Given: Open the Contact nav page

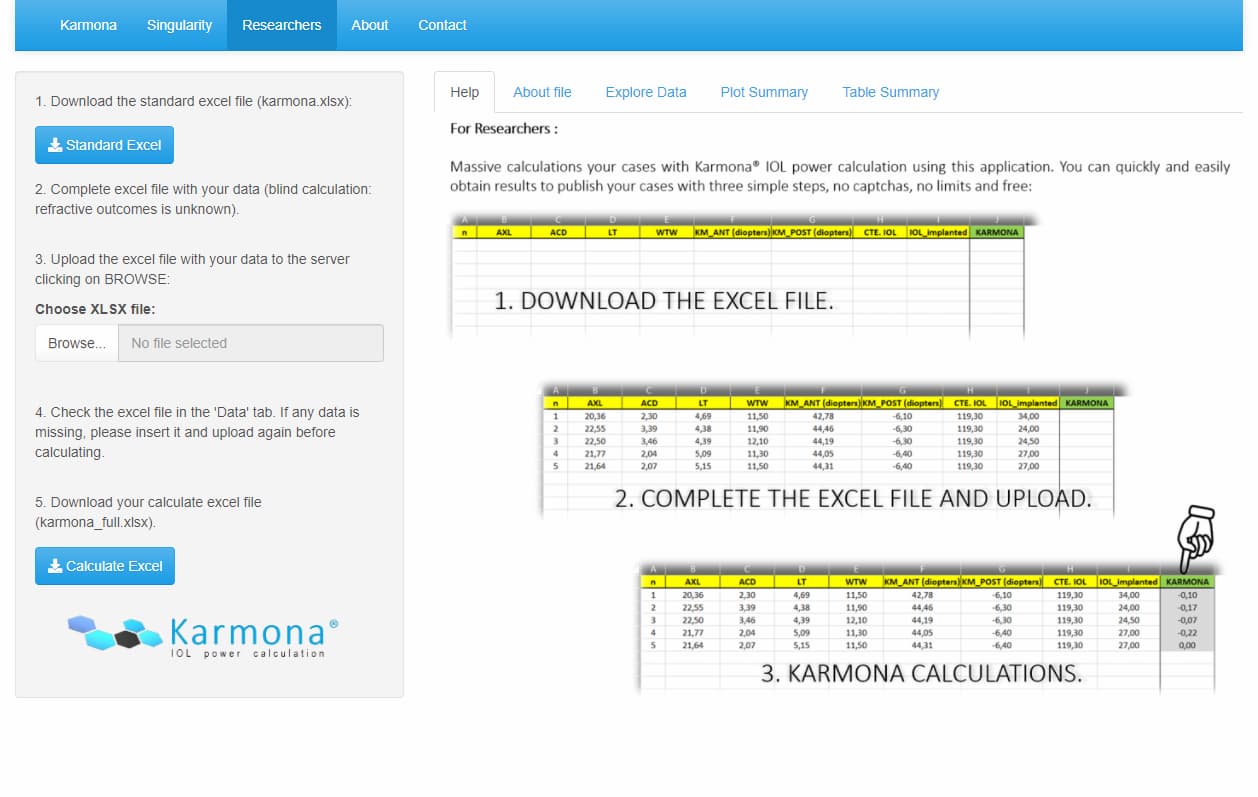Looking at the screenshot, I should coord(442,25).
